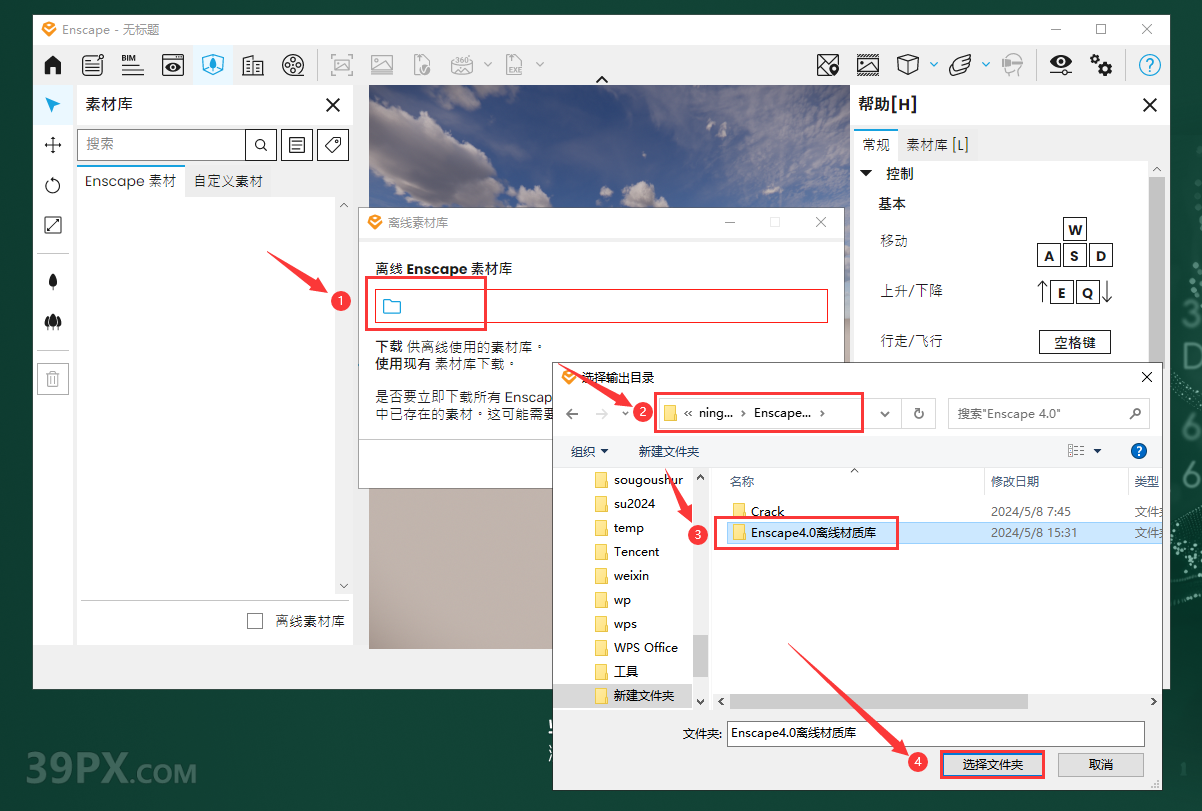Click the folder browse icon in offline library dialog
The height and width of the screenshot is (811, 1202).
point(392,306)
